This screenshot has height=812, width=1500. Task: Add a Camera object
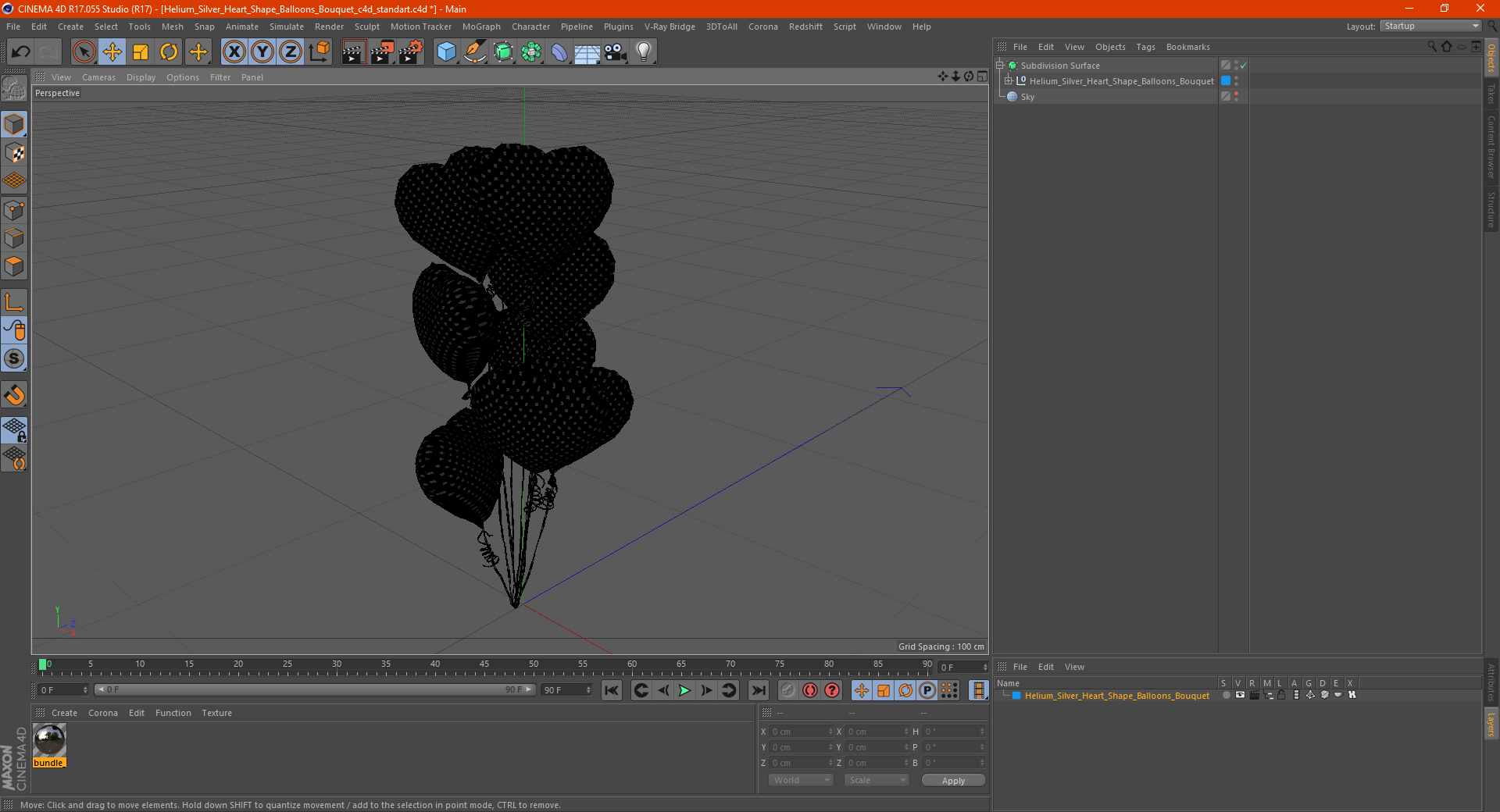point(616,52)
